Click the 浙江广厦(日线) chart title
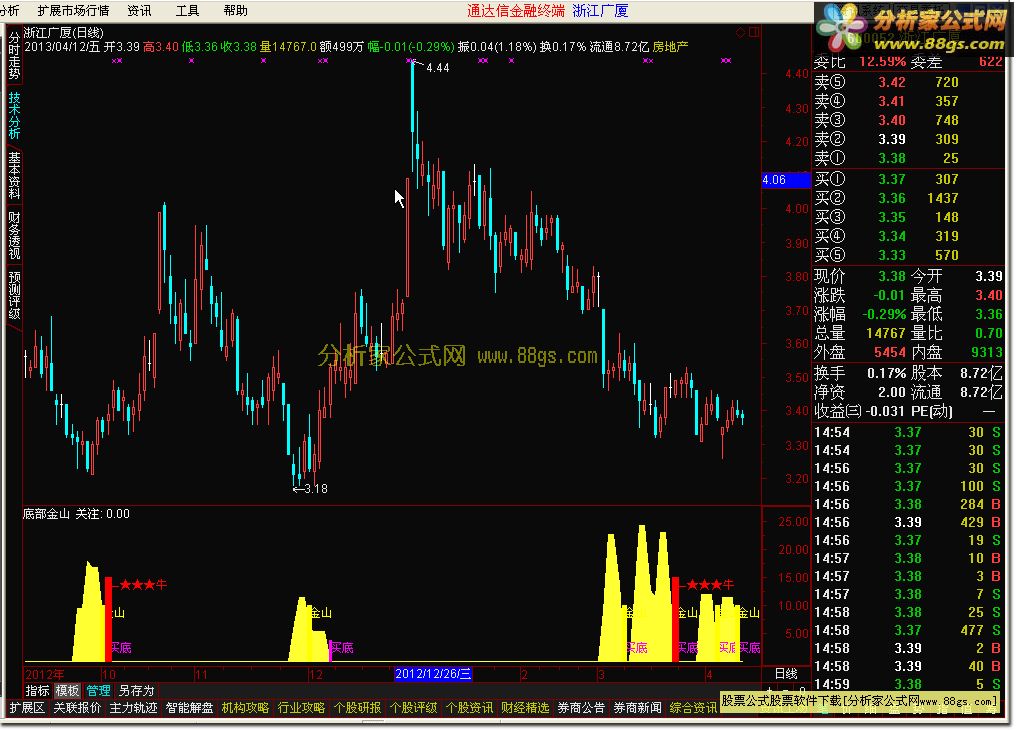The height and width of the screenshot is (730, 1016). point(64,32)
